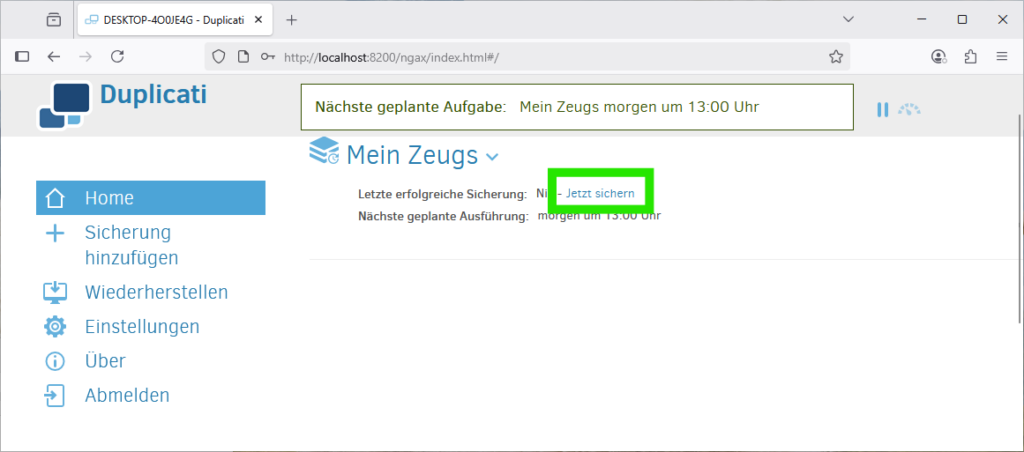This screenshot has height=452, width=1024.
Task: Click the Mein Zeugs backup stack icon
Action: pyautogui.click(x=324, y=151)
